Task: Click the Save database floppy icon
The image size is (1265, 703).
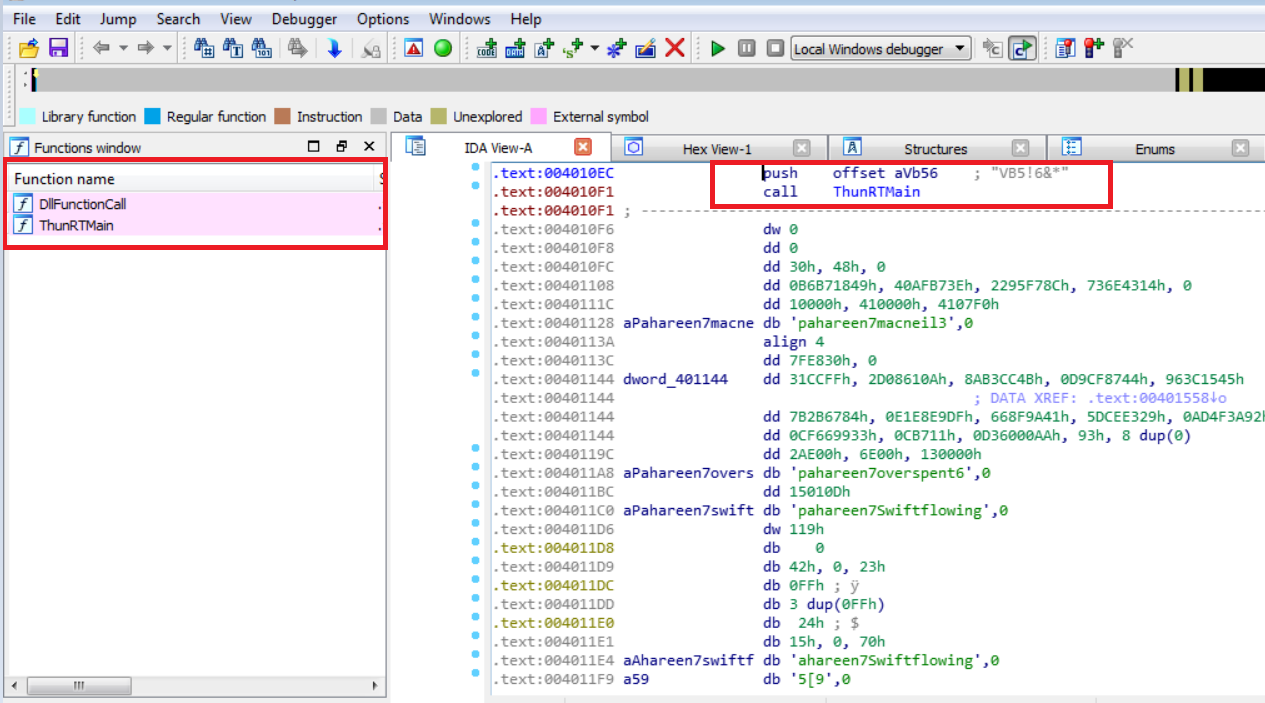Action: point(58,48)
